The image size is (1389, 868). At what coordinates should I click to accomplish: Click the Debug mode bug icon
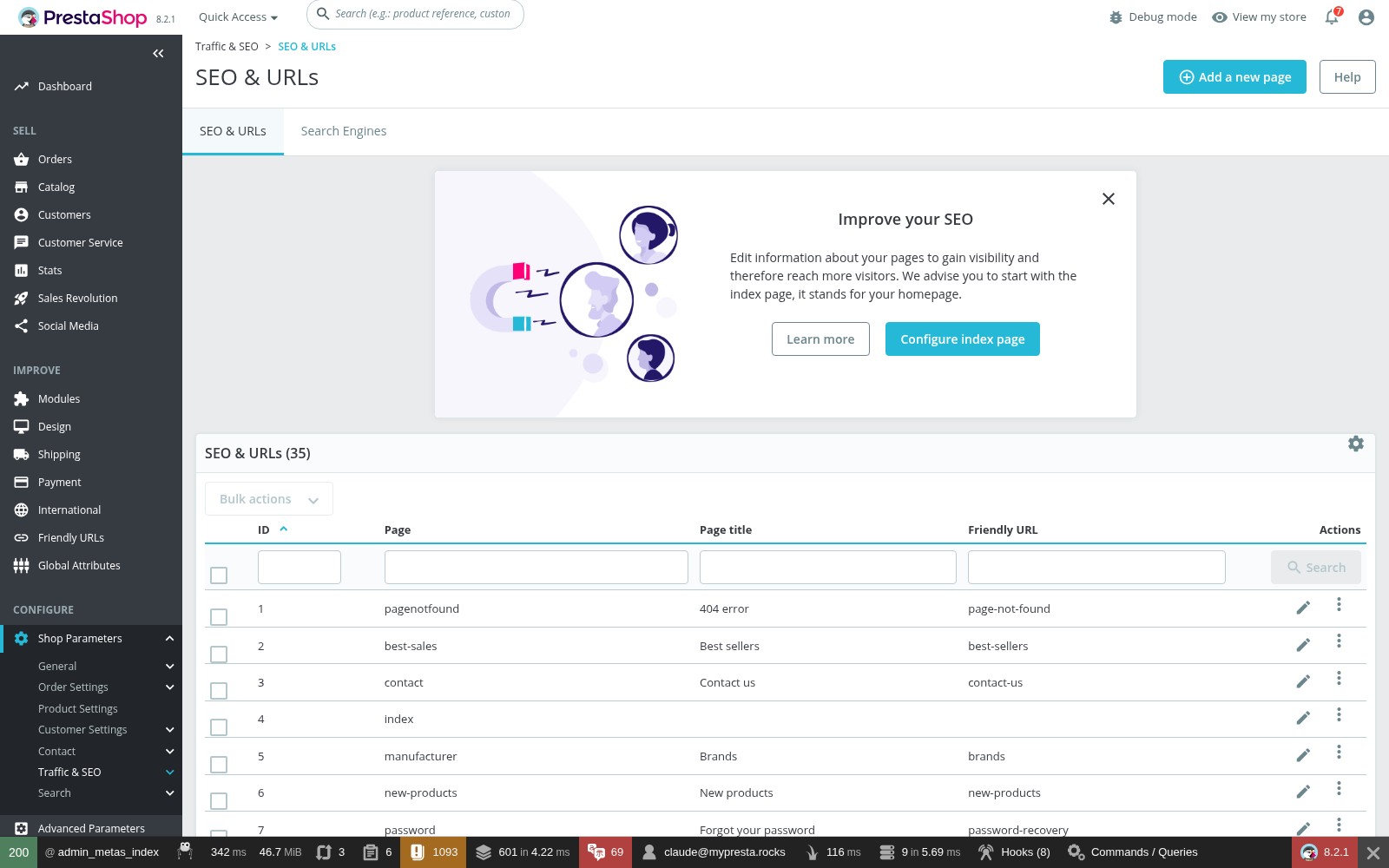click(1116, 17)
